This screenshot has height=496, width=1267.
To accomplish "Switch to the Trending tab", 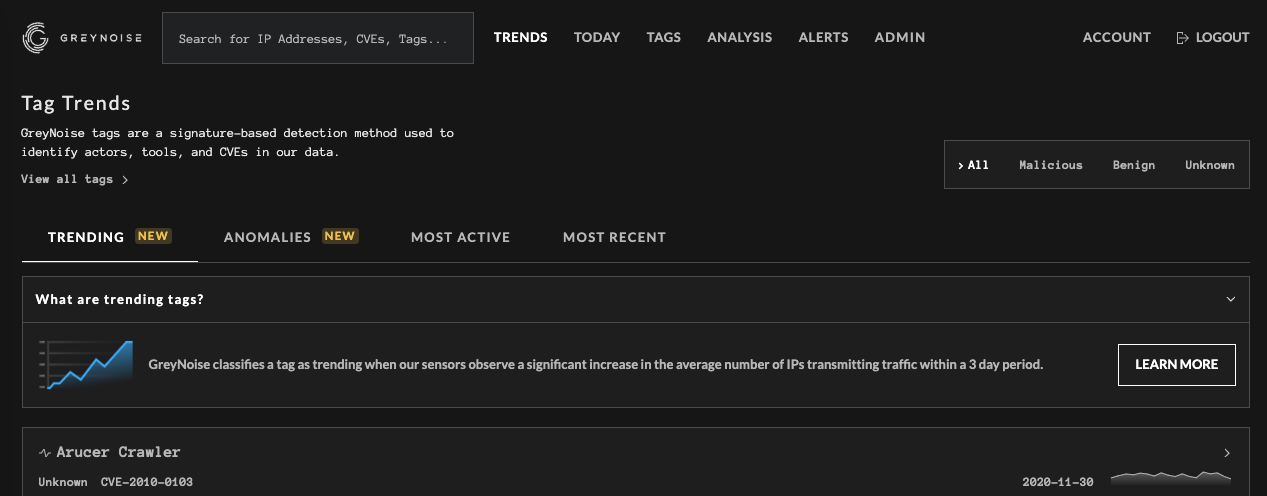I will [x=110, y=237].
